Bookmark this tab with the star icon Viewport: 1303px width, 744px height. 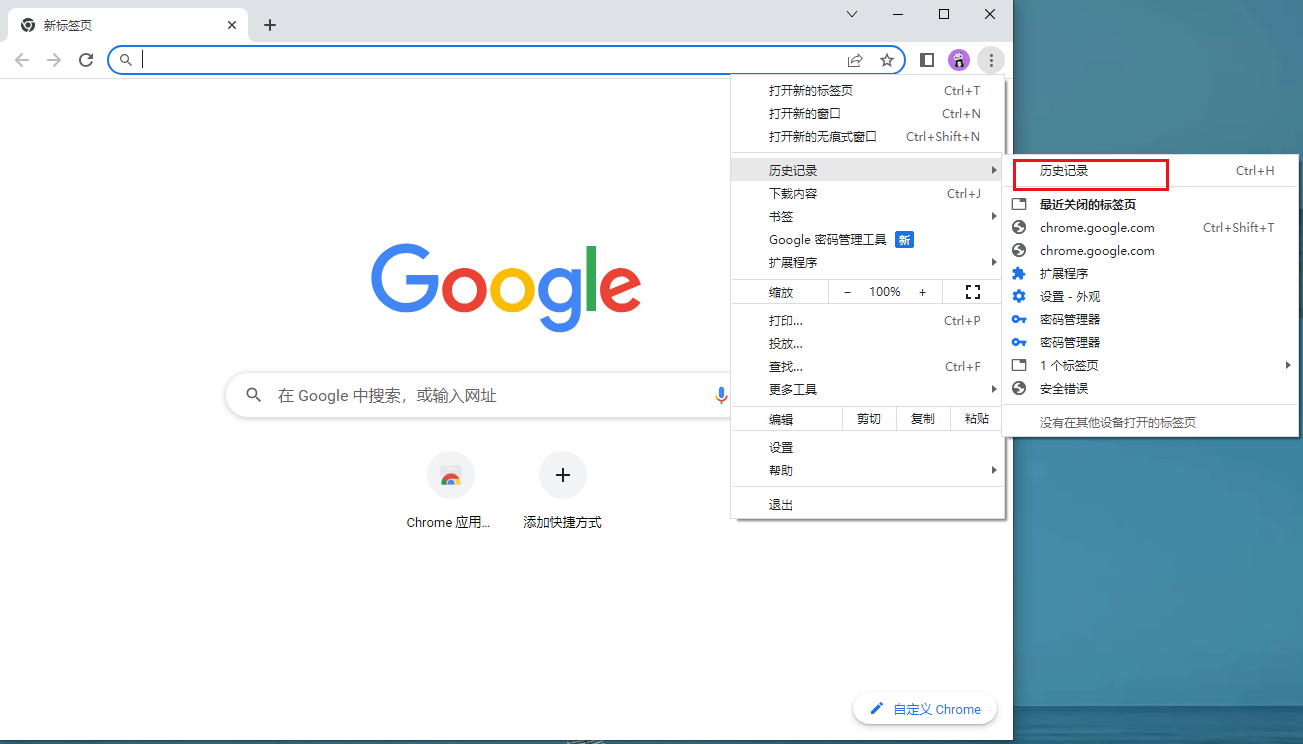[x=887, y=60]
